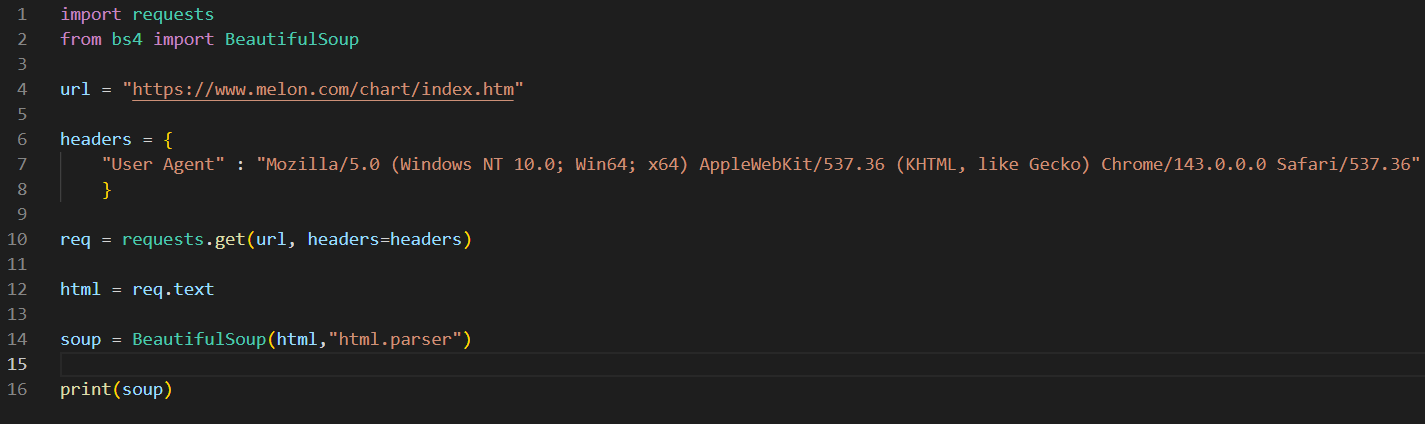This screenshot has width=1425, height=424.
Task: Select line number 7 in the gutter
Action: click(x=21, y=164)
